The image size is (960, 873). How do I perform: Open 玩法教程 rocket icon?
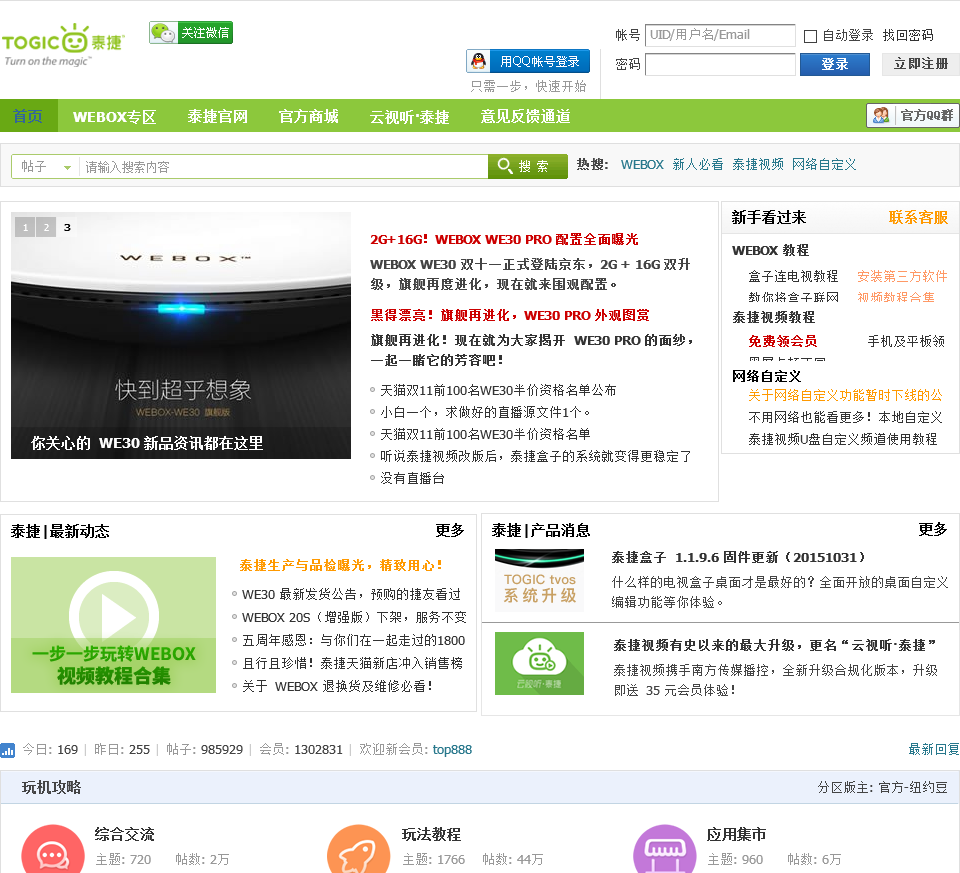coord(358,851)
